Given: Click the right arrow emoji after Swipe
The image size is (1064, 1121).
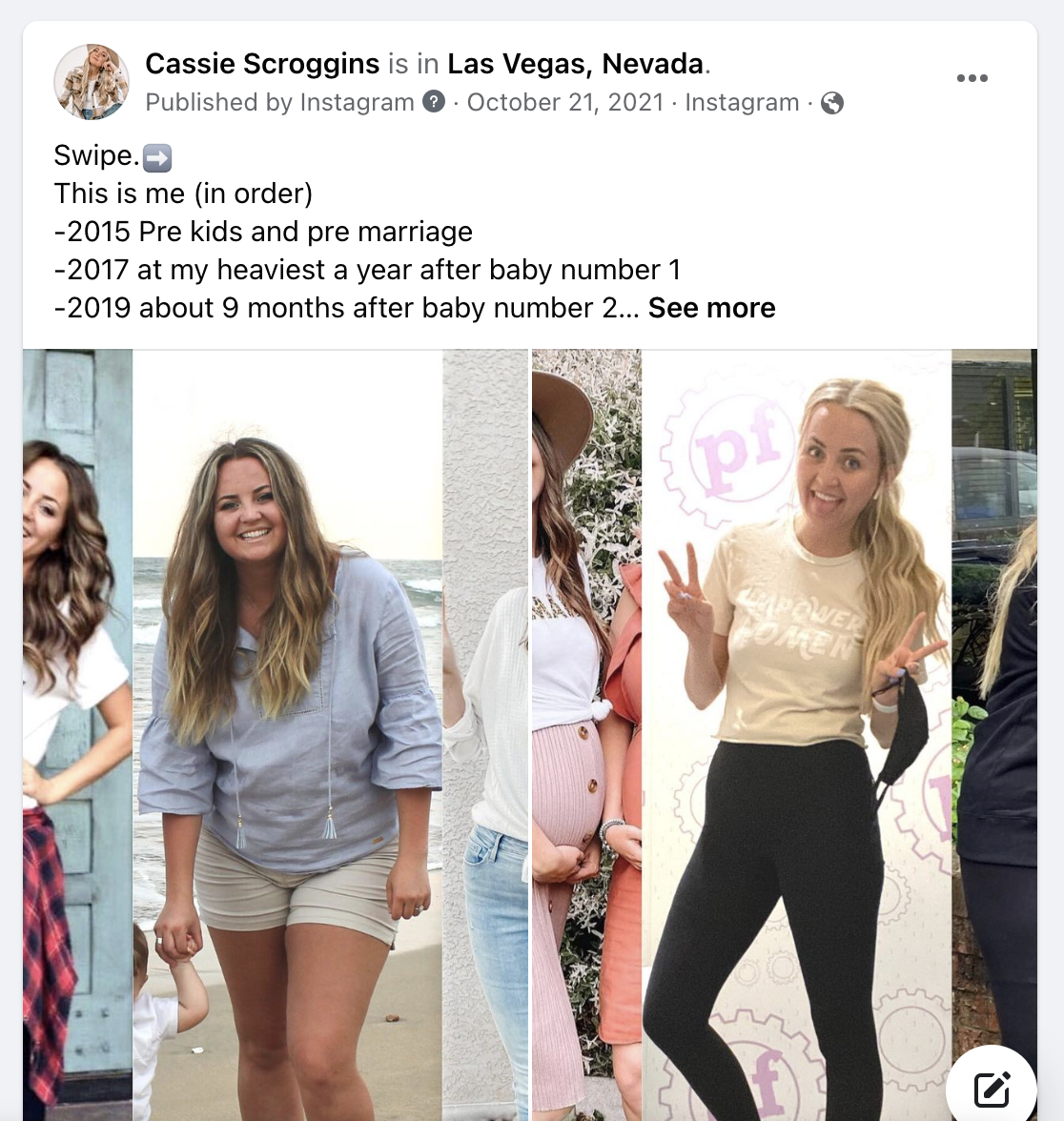Looking at the screenshot, I should pos(157,158).
